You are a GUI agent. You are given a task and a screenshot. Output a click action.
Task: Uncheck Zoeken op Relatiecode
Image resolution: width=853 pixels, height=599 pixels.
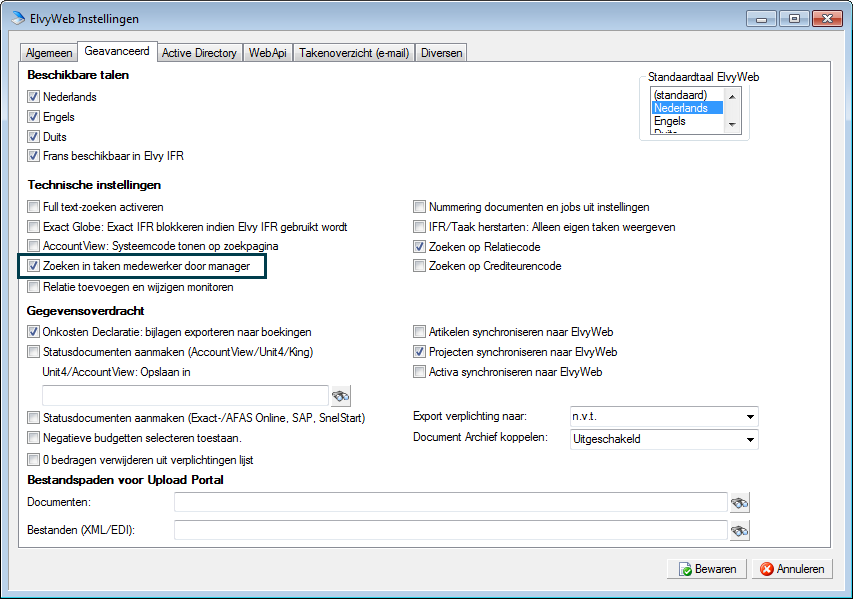(x=419, y=247)
